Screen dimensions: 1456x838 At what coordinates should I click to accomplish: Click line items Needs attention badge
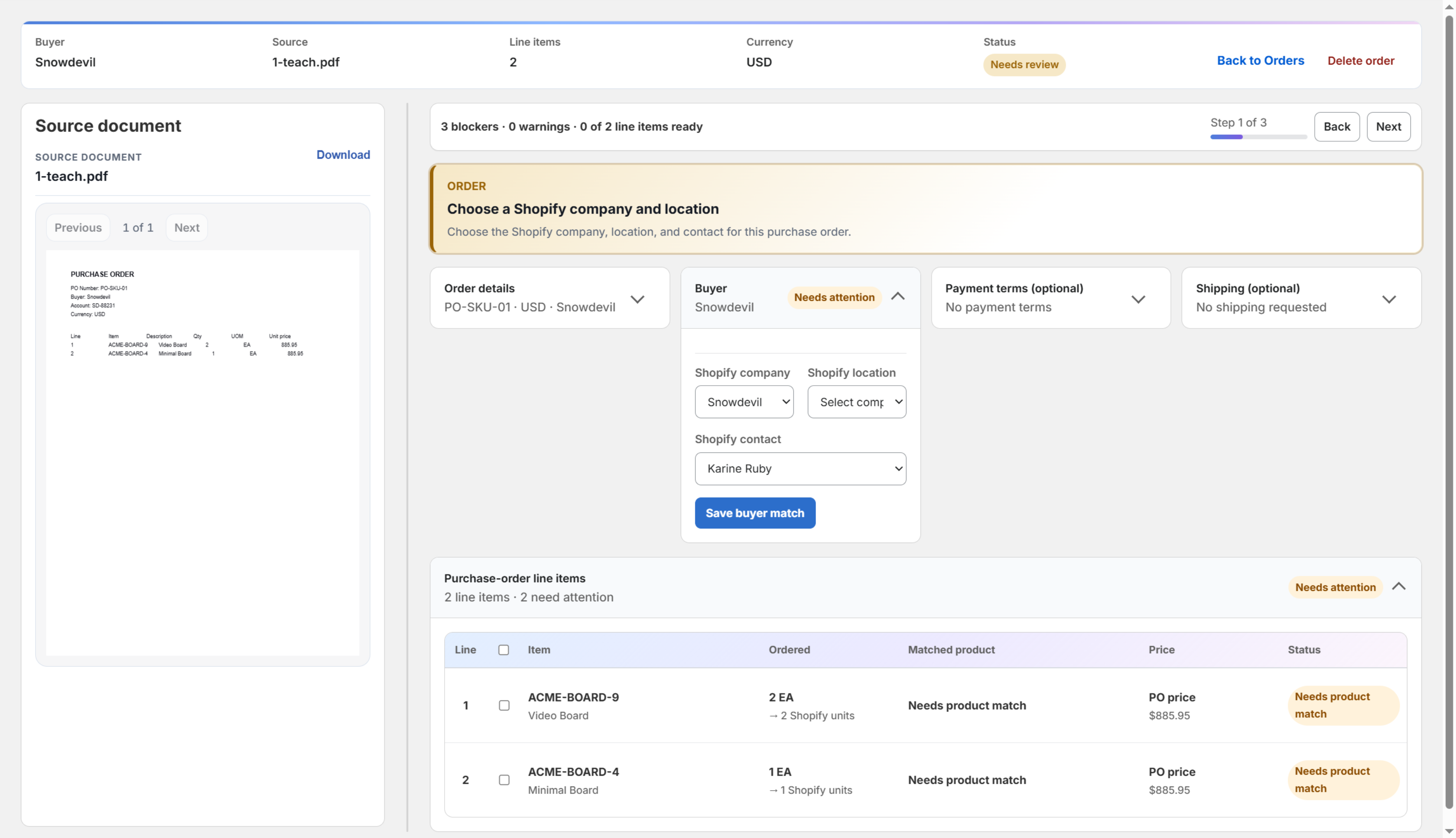tap(1335, 587)
